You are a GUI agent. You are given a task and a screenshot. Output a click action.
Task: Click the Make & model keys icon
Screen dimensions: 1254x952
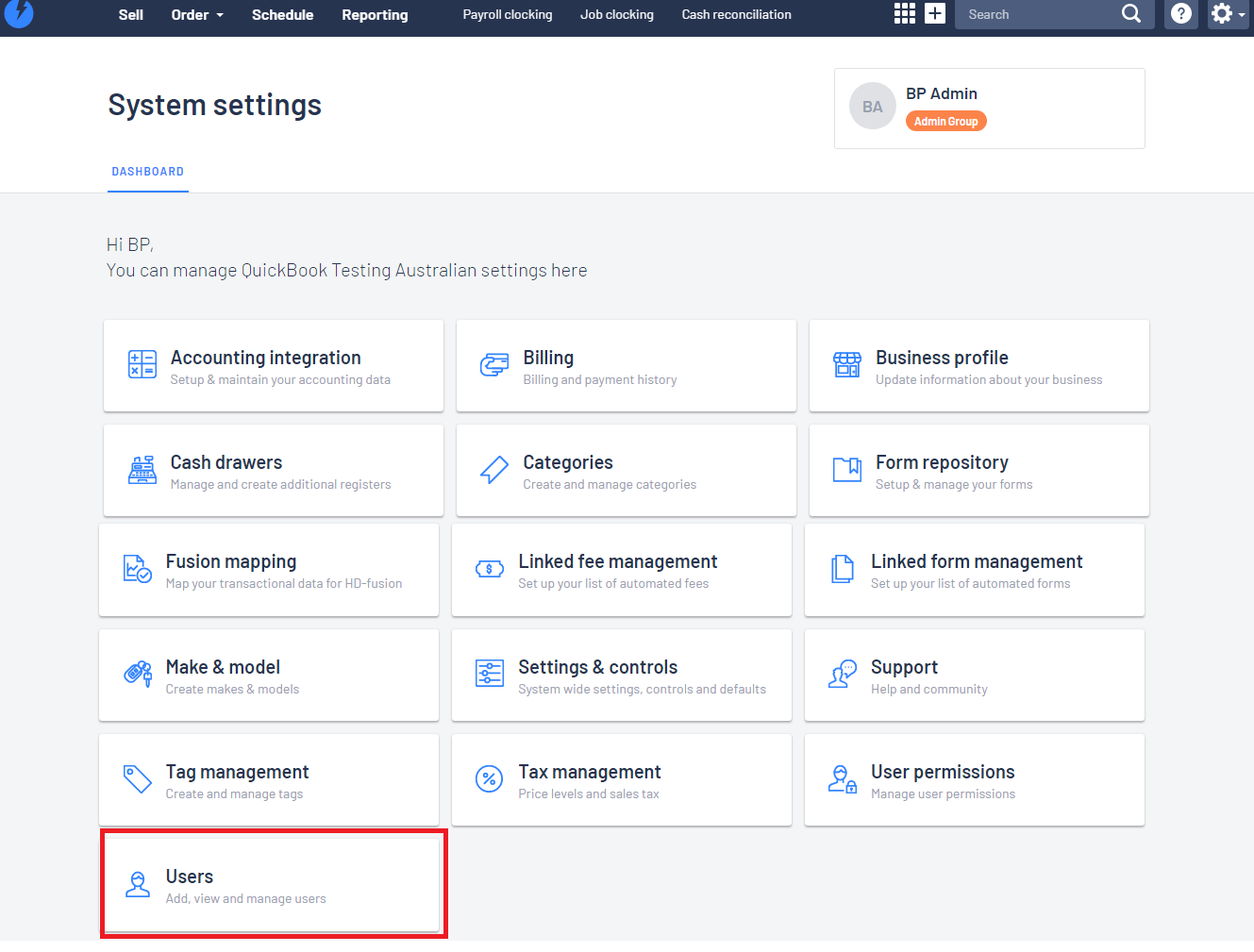pyautogui.click(x=138, y=674)
